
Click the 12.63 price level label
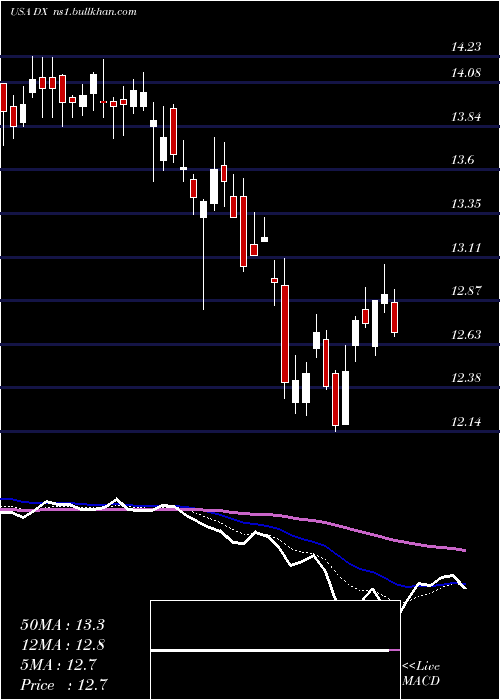[467, 334]
